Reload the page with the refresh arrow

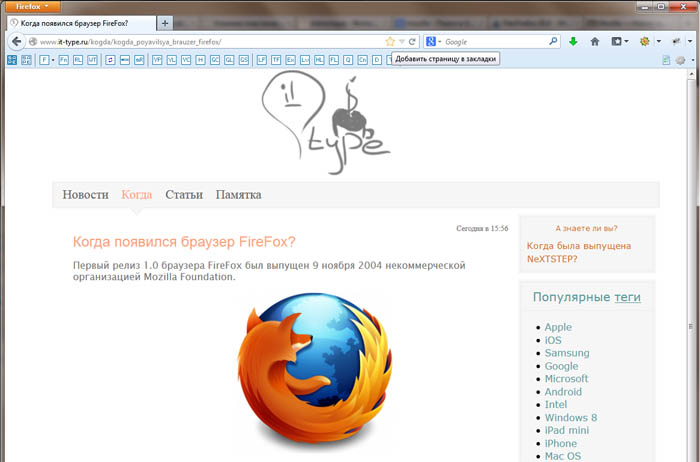click(412, 42)
